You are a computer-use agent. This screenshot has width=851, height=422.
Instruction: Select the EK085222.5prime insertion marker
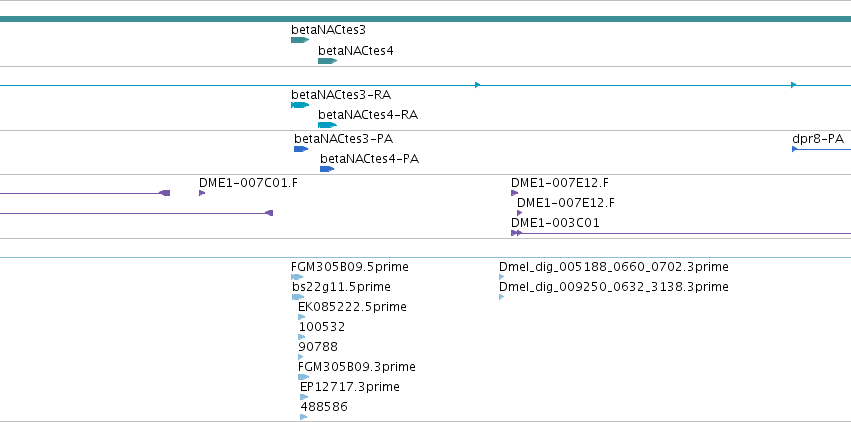pyautogui.click(x=301, y=317)
